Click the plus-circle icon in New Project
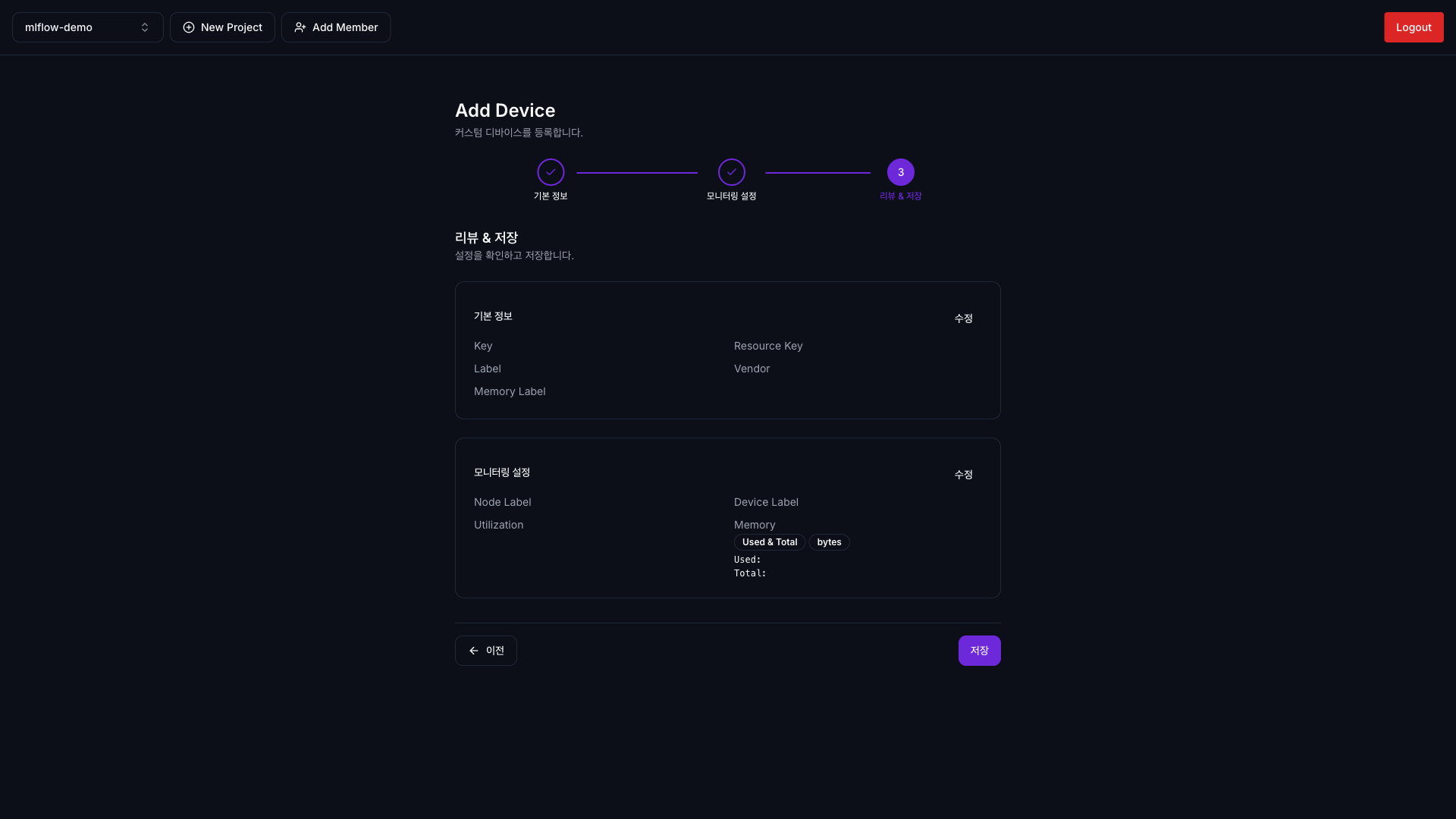The height and width of the screenshot is (819, 1456). pyautogui.click(x=189, y=27)
